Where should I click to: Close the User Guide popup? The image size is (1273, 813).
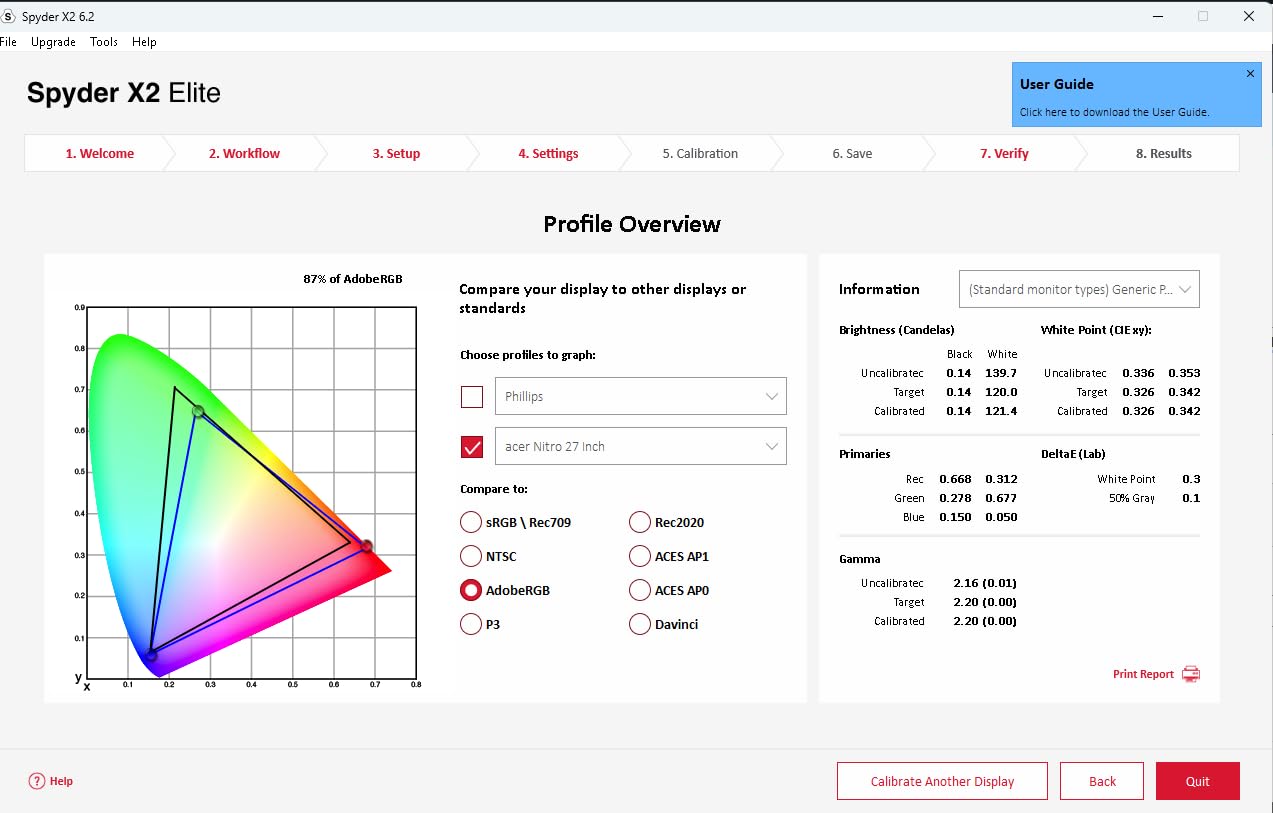click(1250, 74)
